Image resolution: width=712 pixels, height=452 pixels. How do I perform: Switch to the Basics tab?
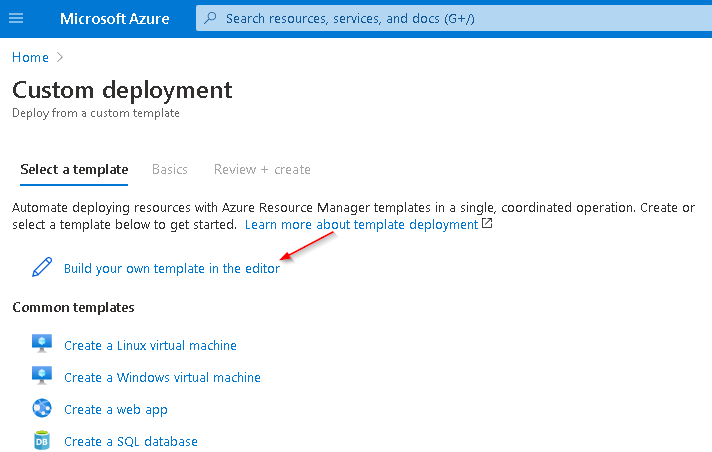170,169
